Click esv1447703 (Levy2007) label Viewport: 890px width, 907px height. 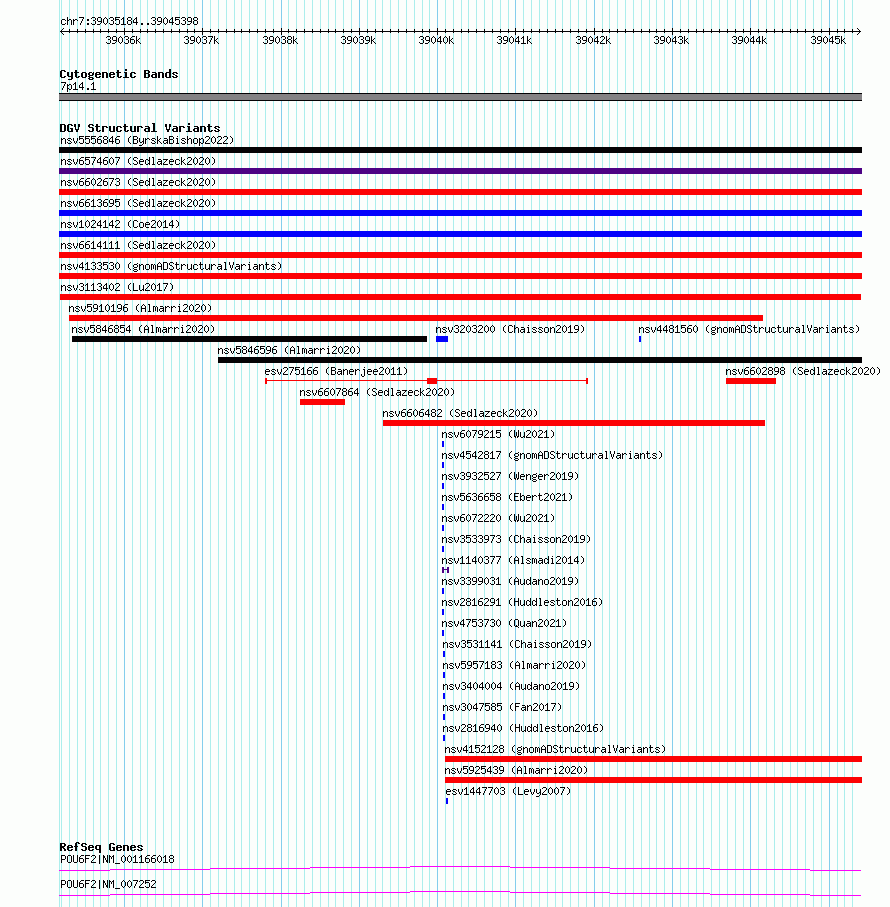tap(508, 792)
